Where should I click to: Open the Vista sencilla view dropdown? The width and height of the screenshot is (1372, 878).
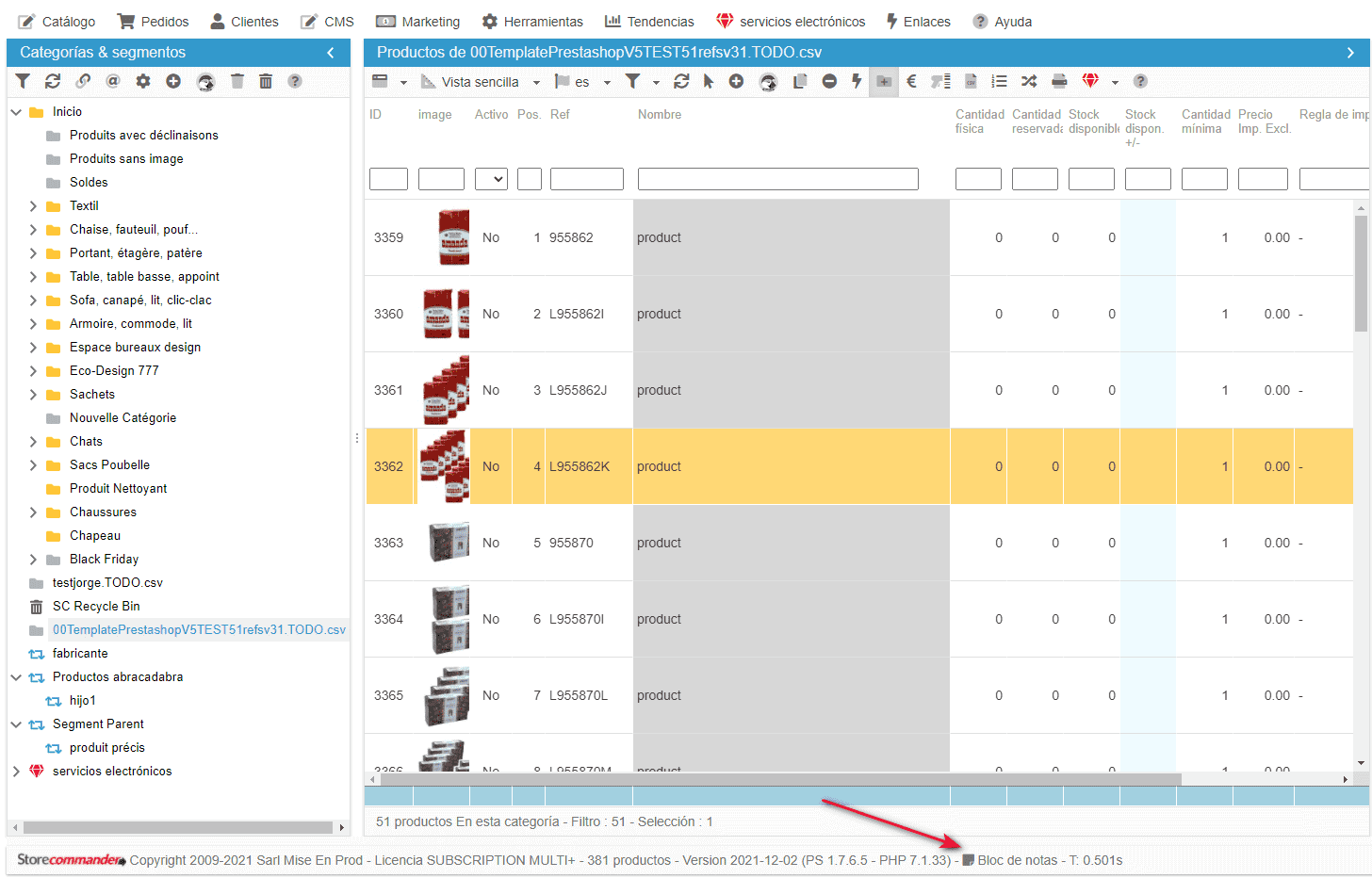(481, 82)
